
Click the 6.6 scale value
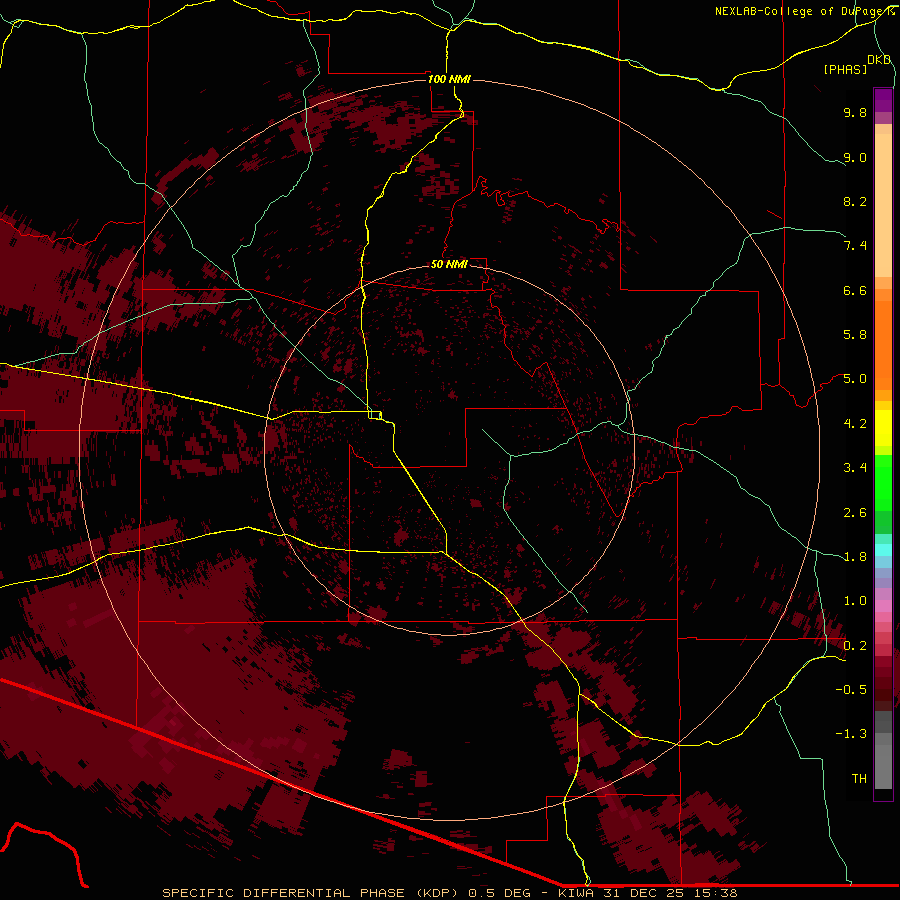[x=855, y=290]
